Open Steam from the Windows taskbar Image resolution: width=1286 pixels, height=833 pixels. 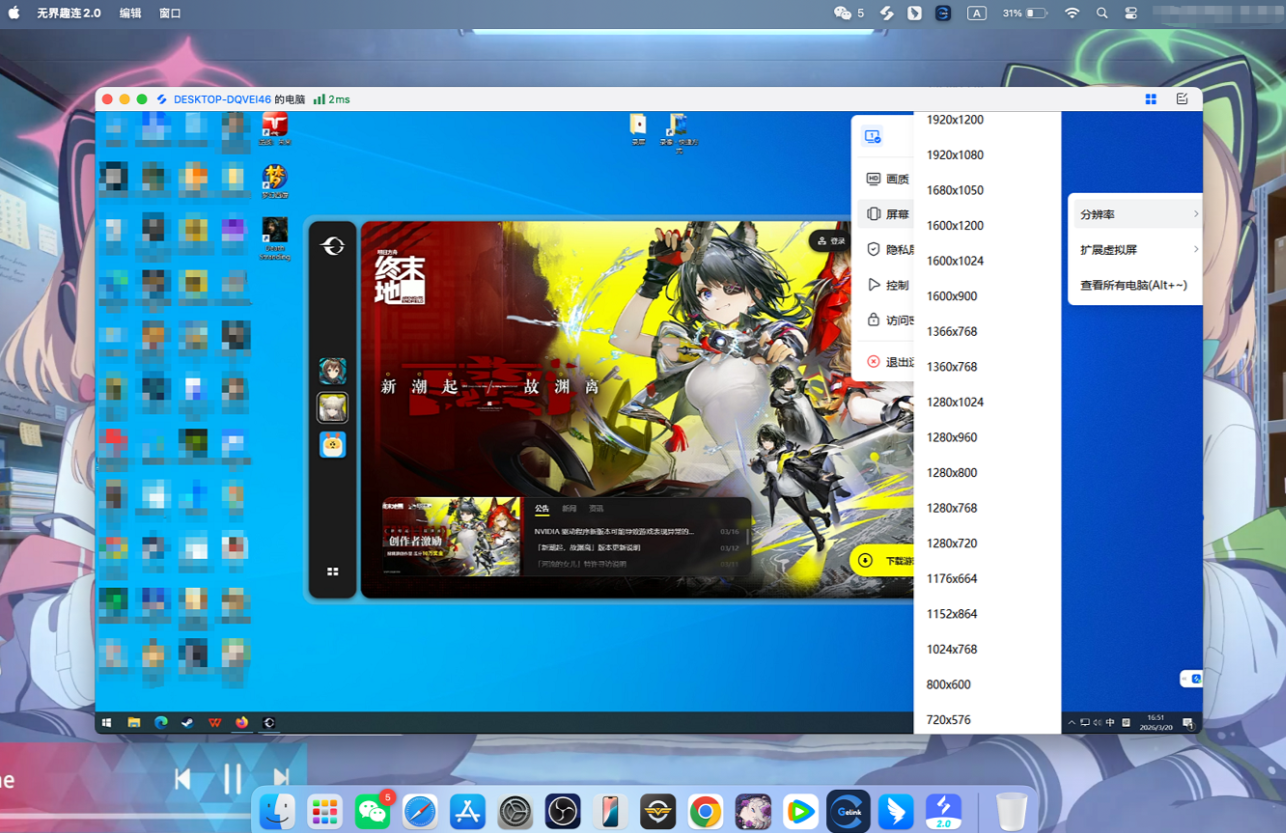point(187,722)
